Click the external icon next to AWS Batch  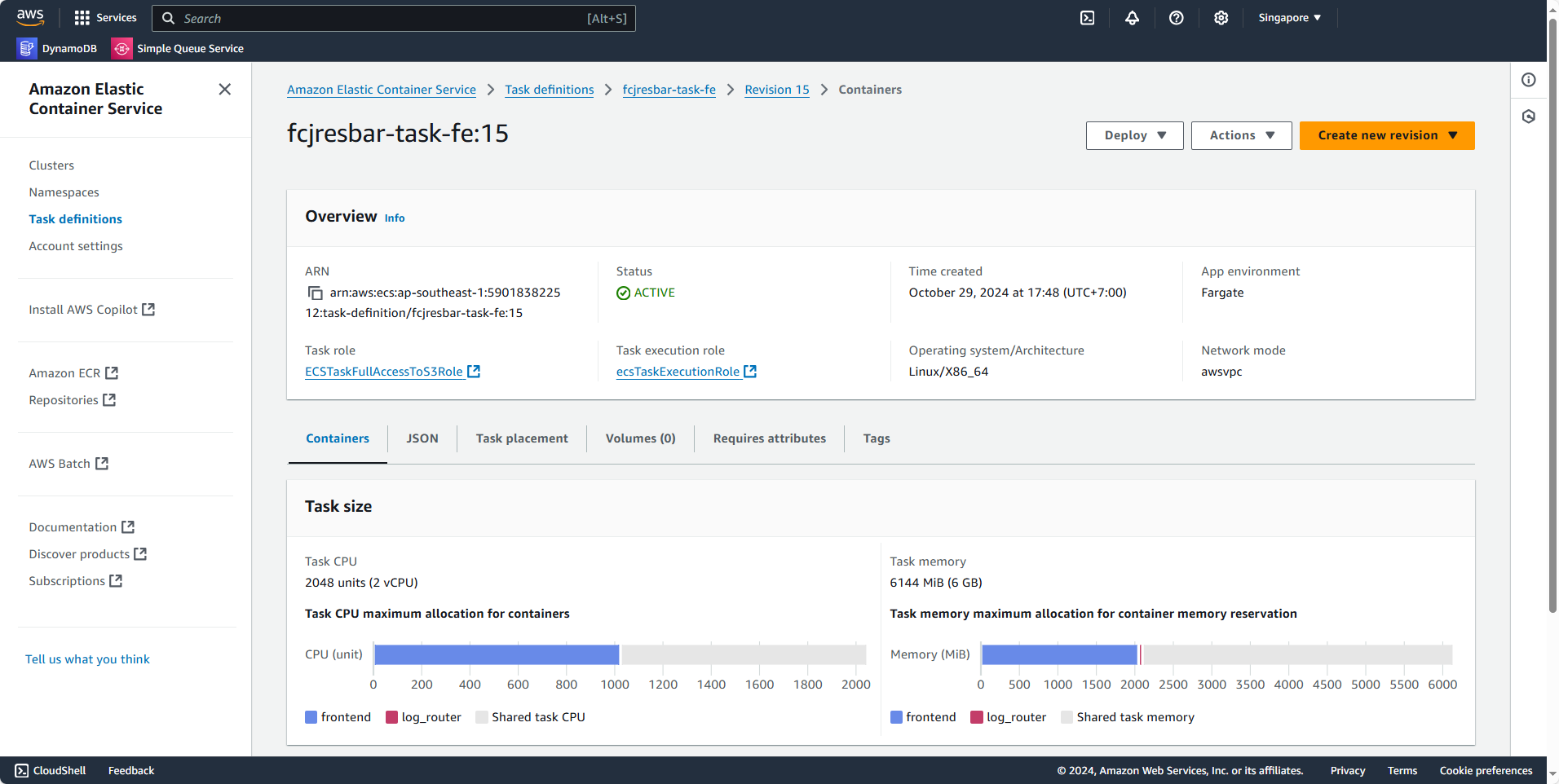pos(102,463)
